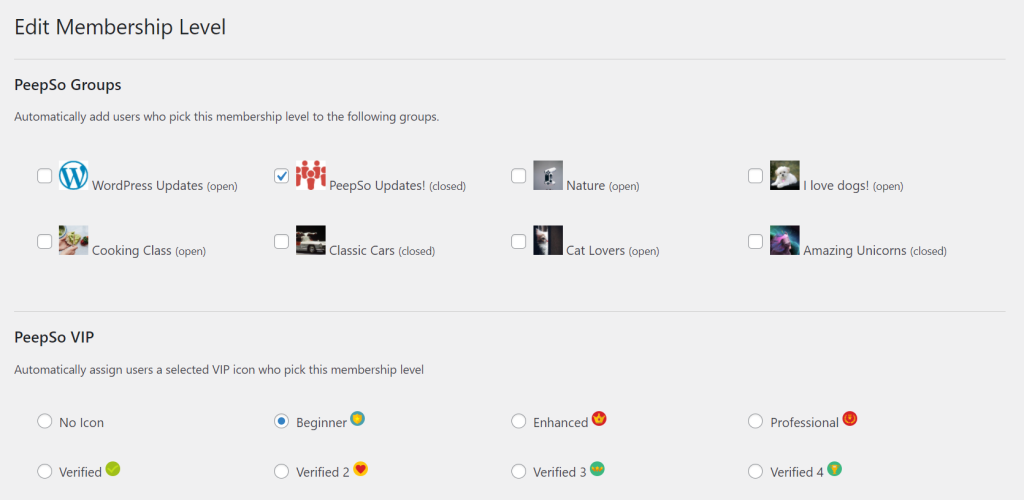Check the WordPress Updates group checkbox
1024x500 pixels.
click(x=44, y=176)
